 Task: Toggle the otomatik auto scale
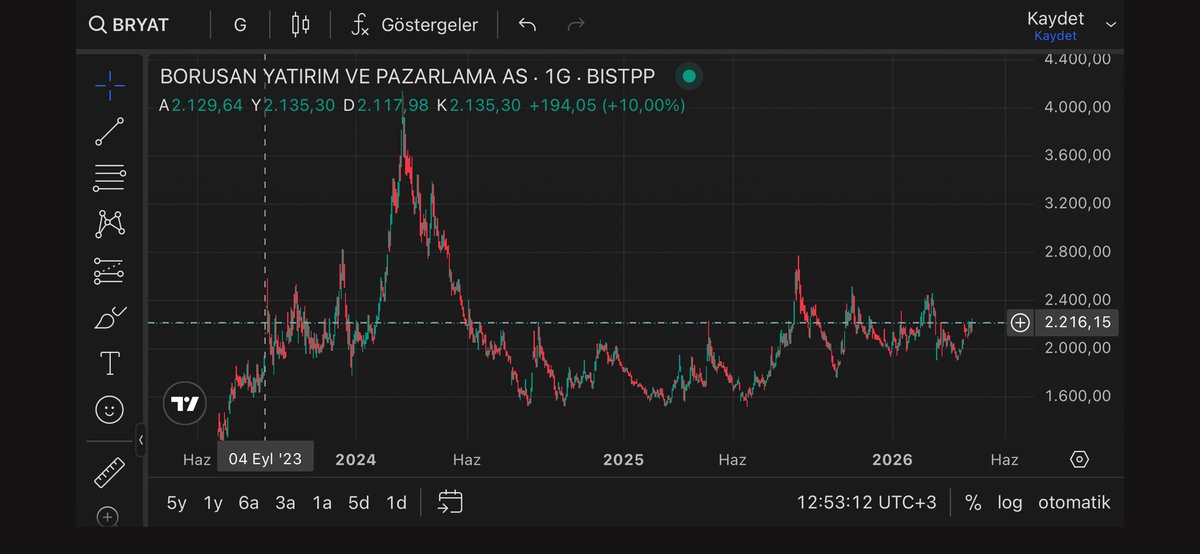click(x=1074, y=503)
